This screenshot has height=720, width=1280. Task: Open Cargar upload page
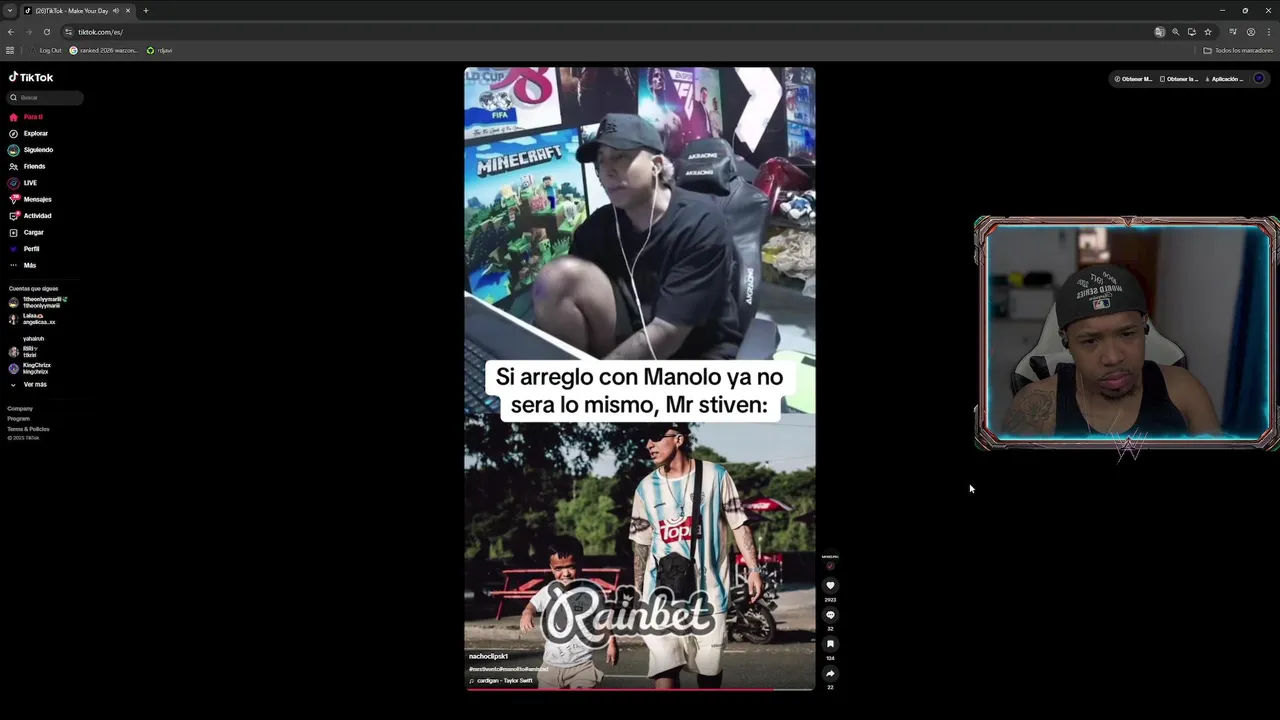27,232
